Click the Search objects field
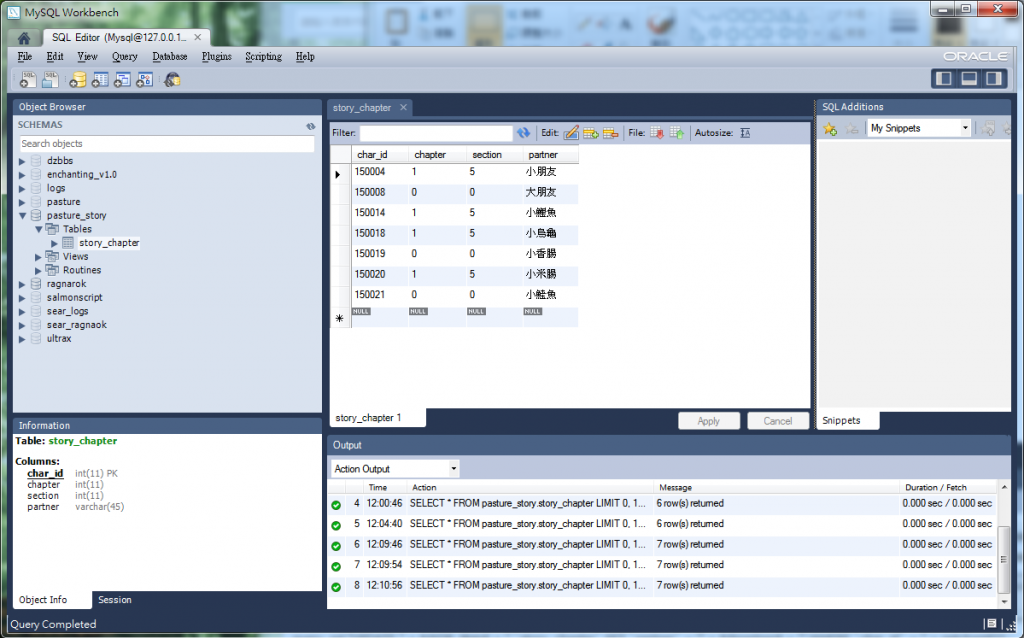The width and height of the screenshot is (1024, 638). click(x=166, y=144)
